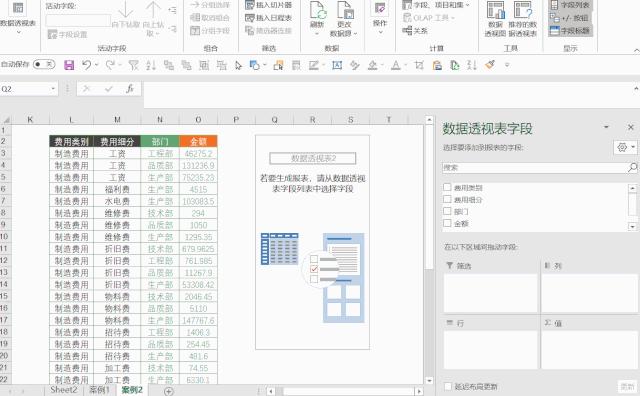Open the pivot fields pane options arrow
The height and width of the screenshot is (396, 640).
tap(606, 127)
